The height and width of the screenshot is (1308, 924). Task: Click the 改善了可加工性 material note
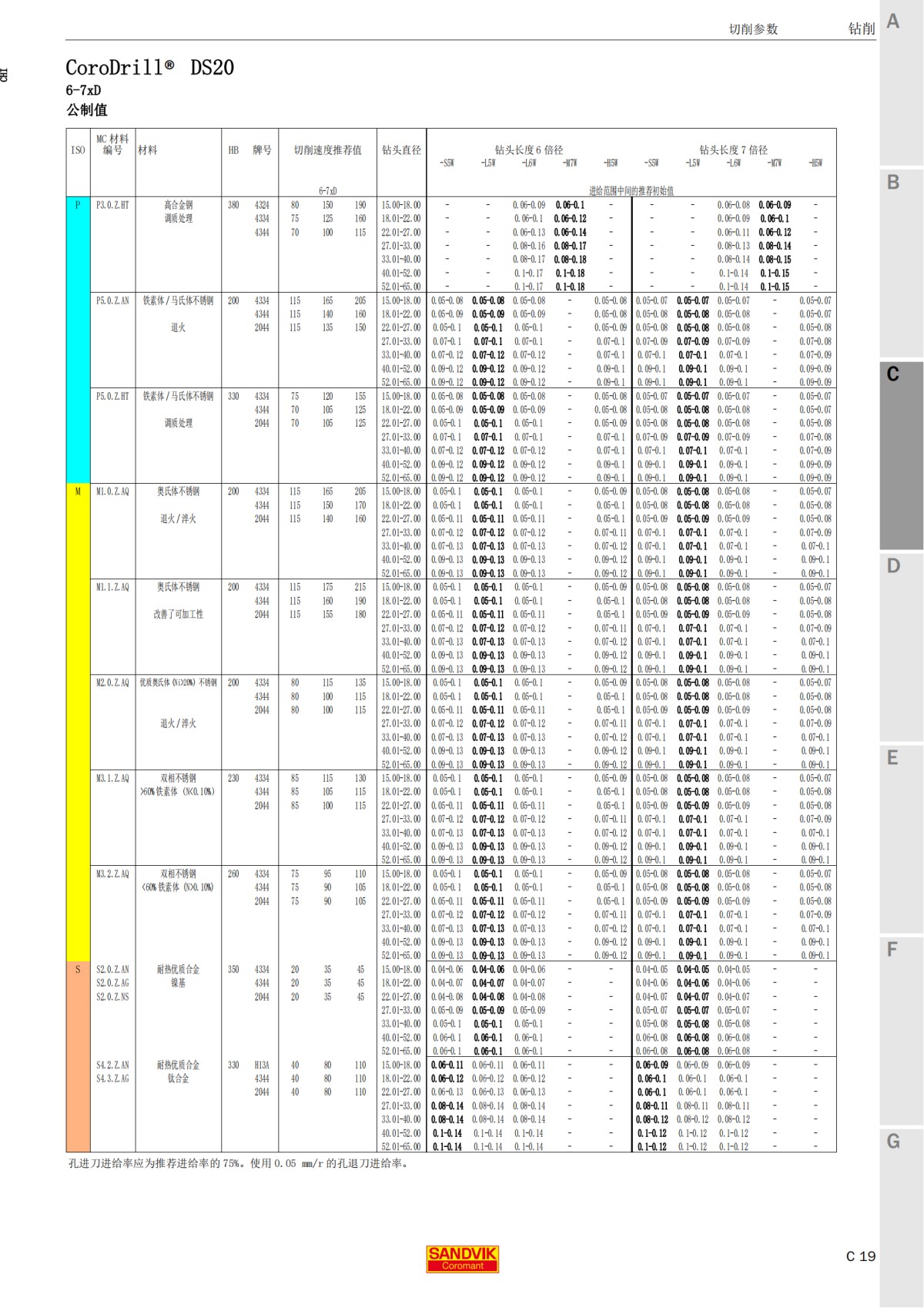178,615
